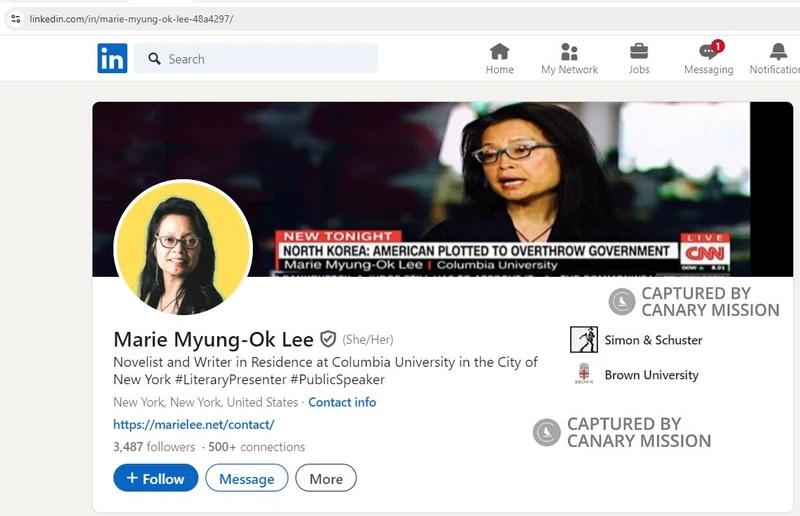Open the My Network people icon
800x516 pixels.
click(x=569, y=52)
